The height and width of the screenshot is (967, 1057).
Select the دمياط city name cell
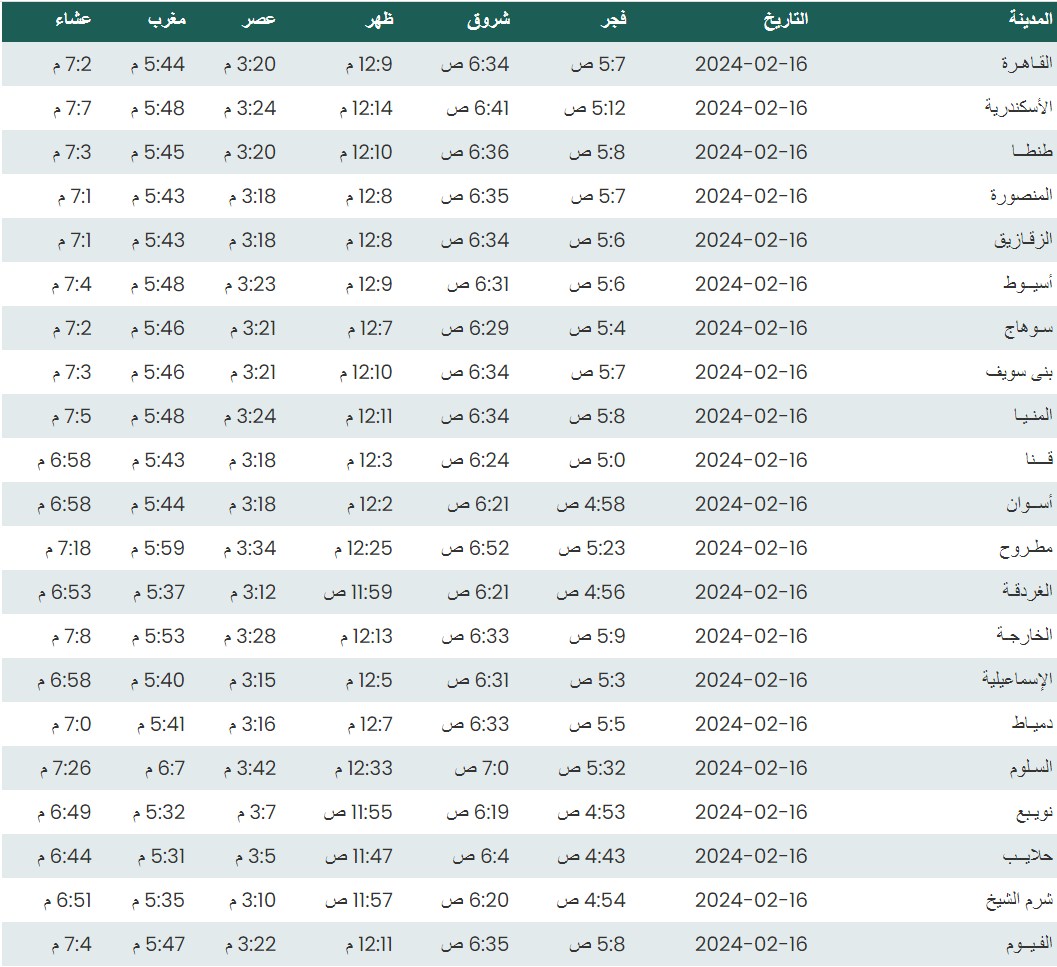click(1029, 724)
